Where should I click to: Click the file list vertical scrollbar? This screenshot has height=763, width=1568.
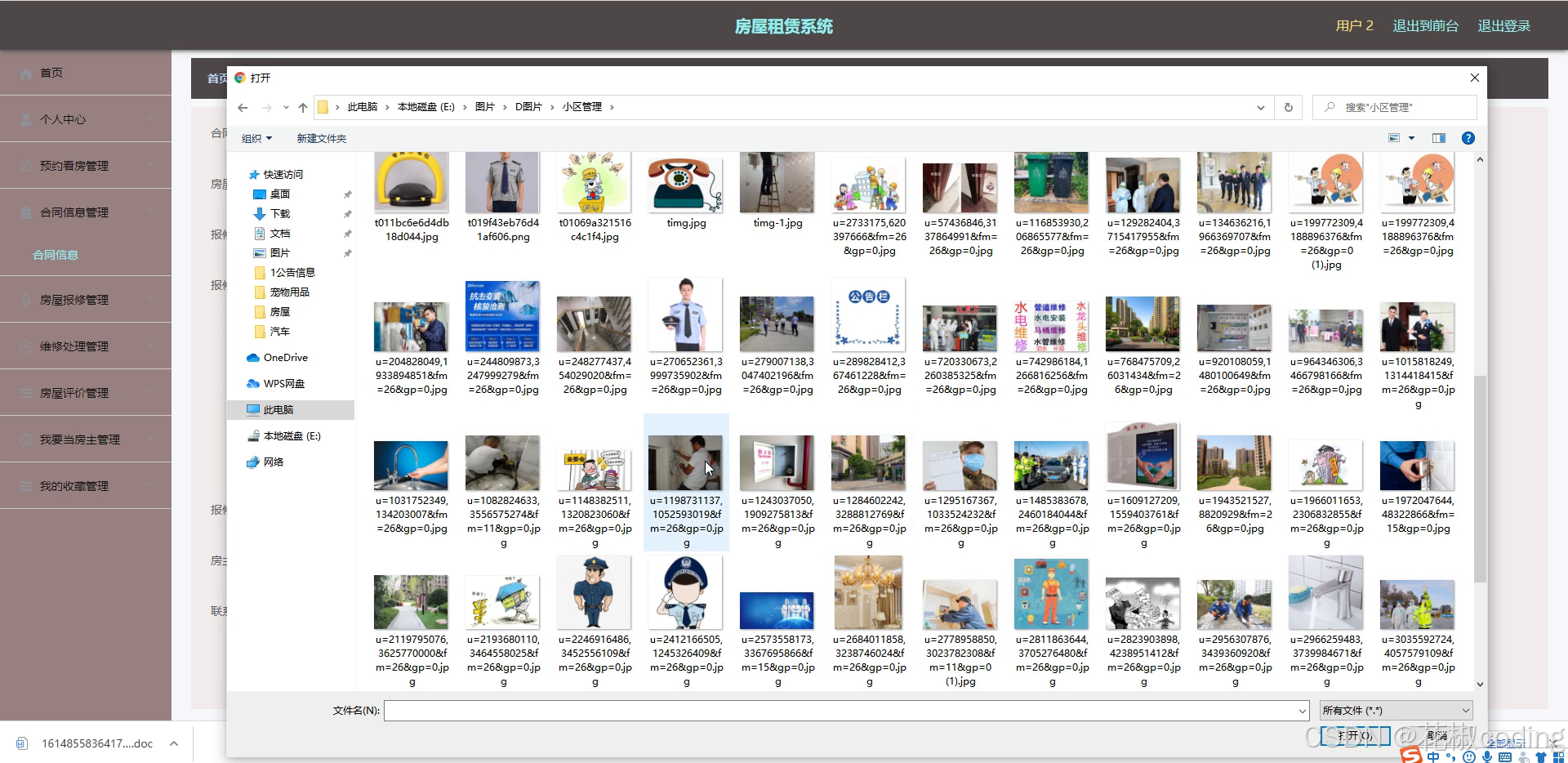tap(1479, 477)
